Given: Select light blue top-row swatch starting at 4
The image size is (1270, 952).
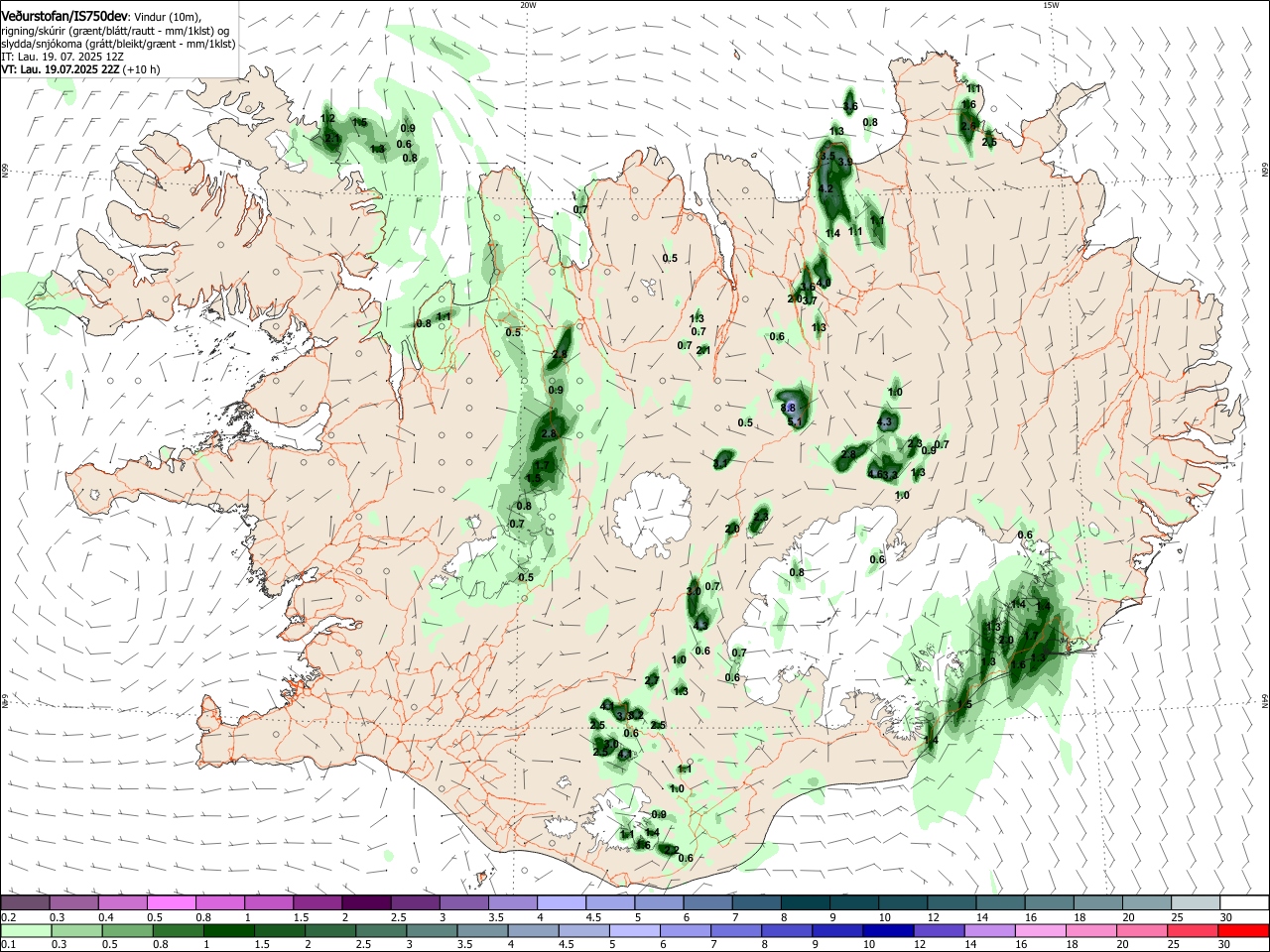Looking at the screenshot, I should tap(561, 902).
